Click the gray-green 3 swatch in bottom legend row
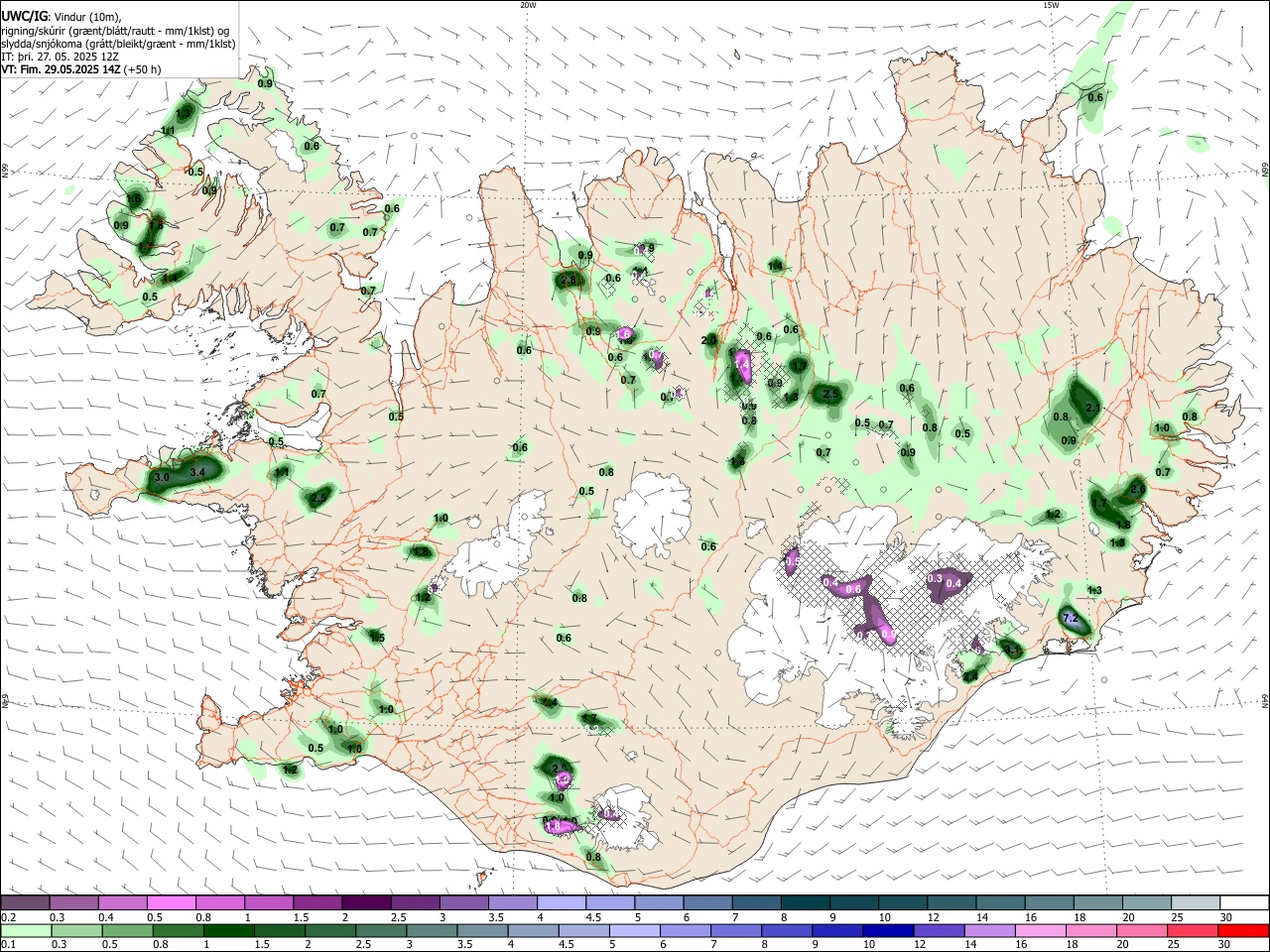The image size is (1270, 952). (432, 931)
